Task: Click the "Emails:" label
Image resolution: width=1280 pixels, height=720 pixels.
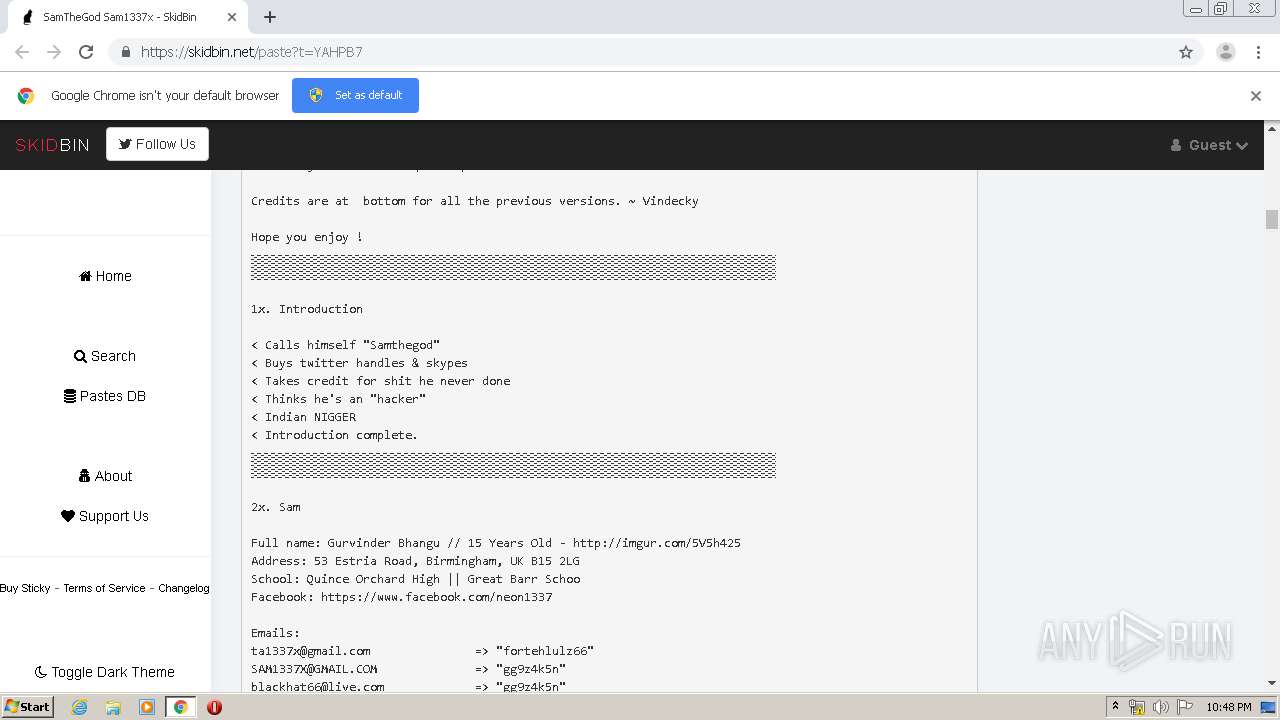Action: pyautogui.click(x=276, y=633)
